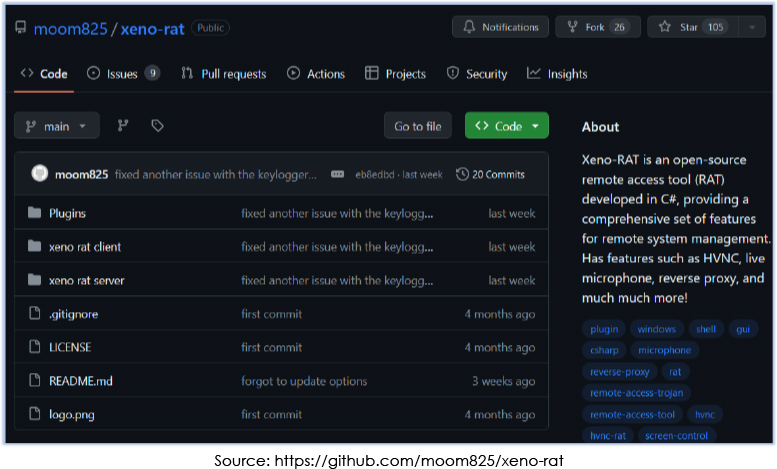The width and height of the screenshot is (777, 469).
Task: View tags via the tag icon
Action: coord(157,126)
